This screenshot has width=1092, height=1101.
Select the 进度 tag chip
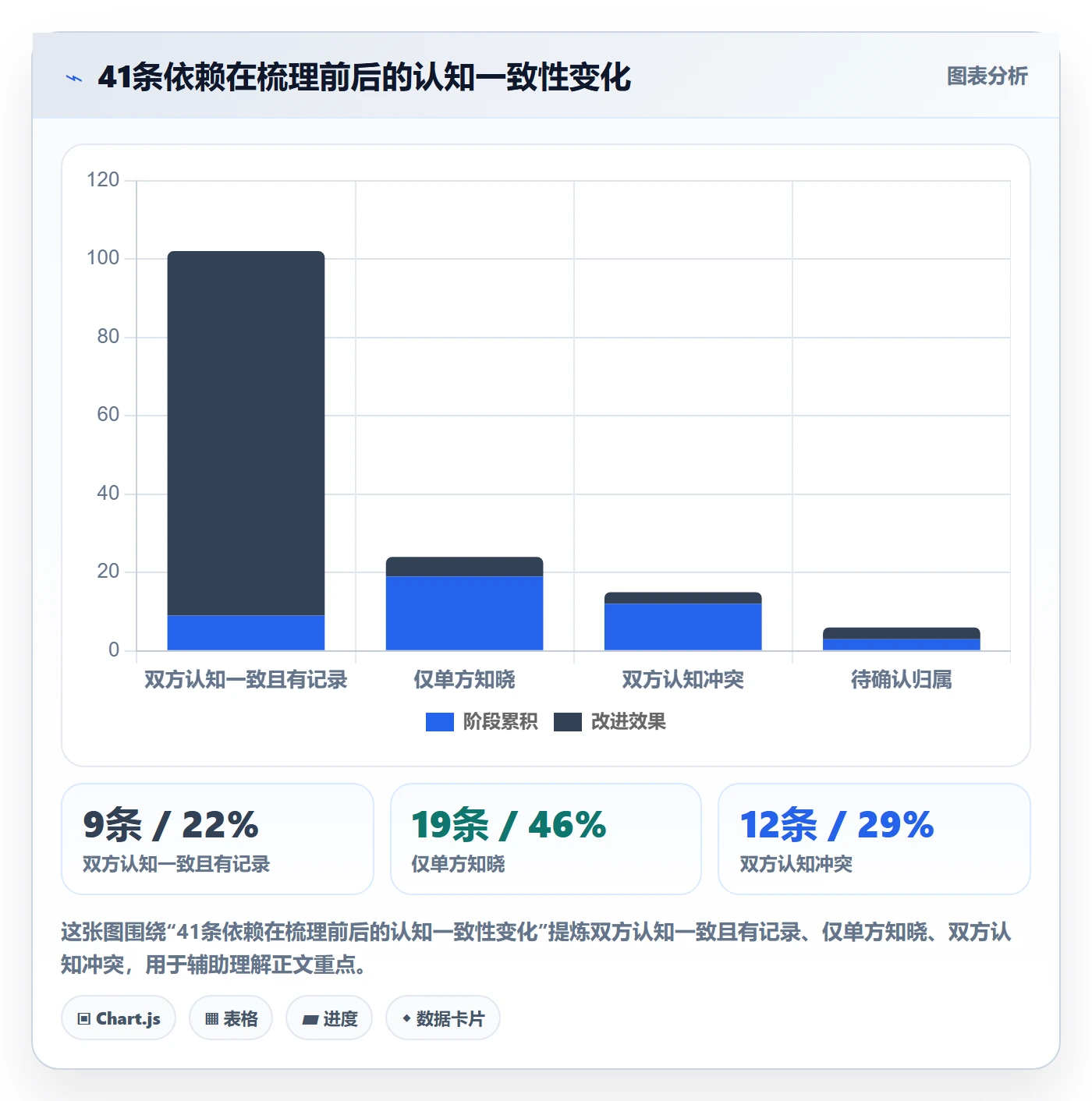(x=329, y=1018)
